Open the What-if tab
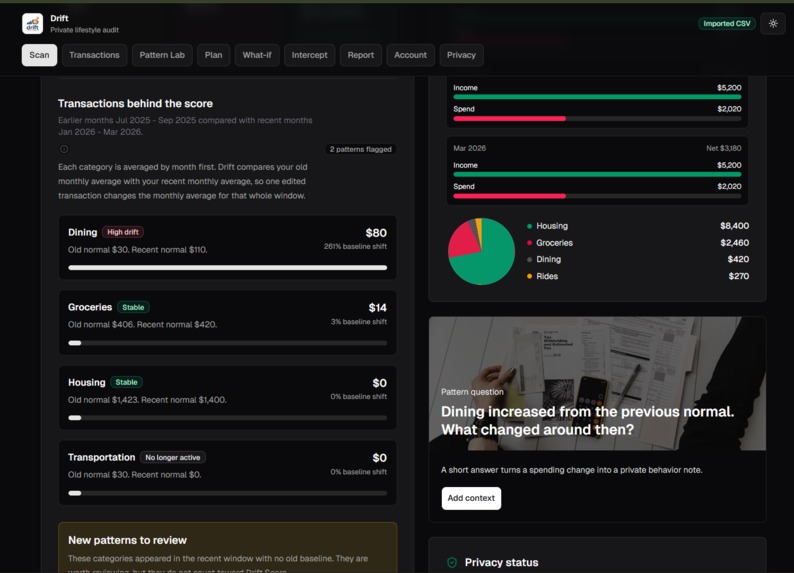This screenshot has width=794, height=573. (x=257, y=55)
